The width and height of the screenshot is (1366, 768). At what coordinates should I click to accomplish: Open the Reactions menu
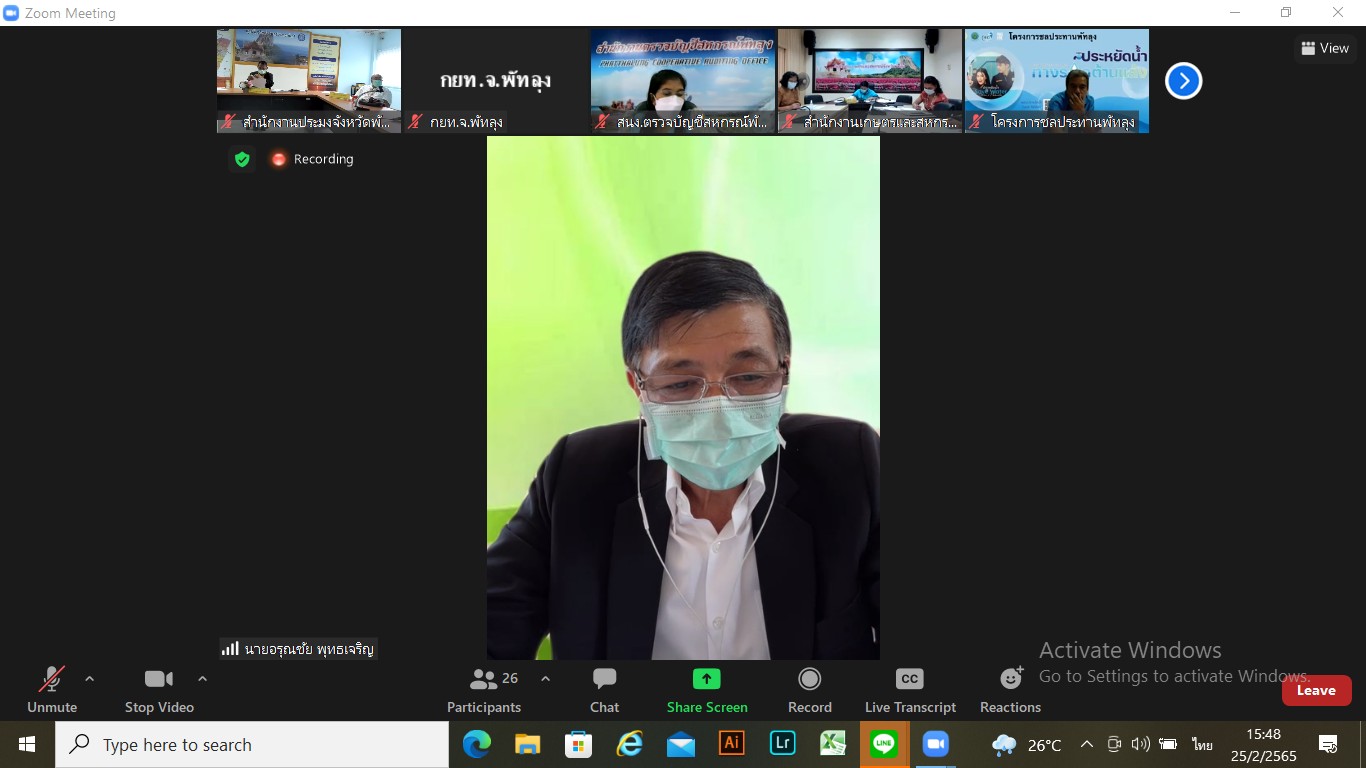pos(1010,690)
